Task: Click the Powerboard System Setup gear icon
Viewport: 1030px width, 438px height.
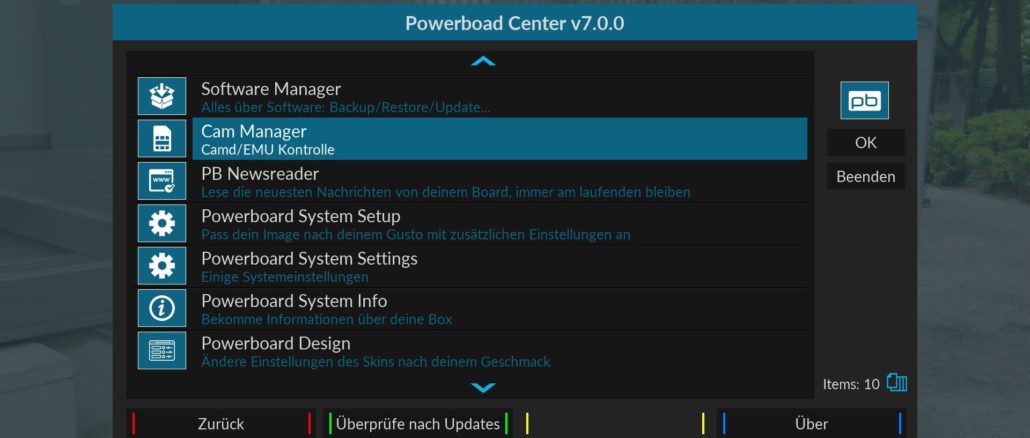Action: 162,223
